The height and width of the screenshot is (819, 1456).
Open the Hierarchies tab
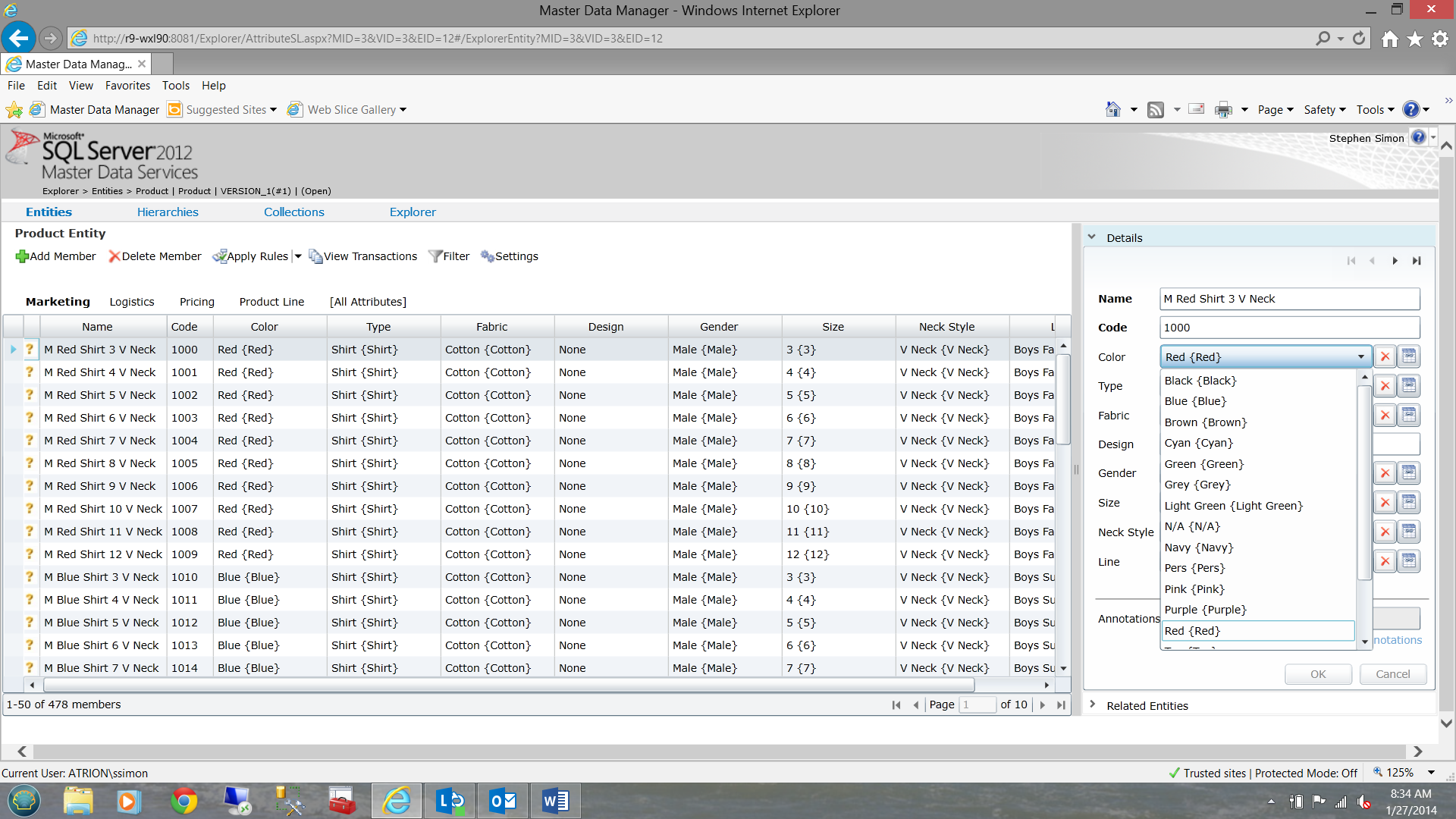tap(168, 212)
